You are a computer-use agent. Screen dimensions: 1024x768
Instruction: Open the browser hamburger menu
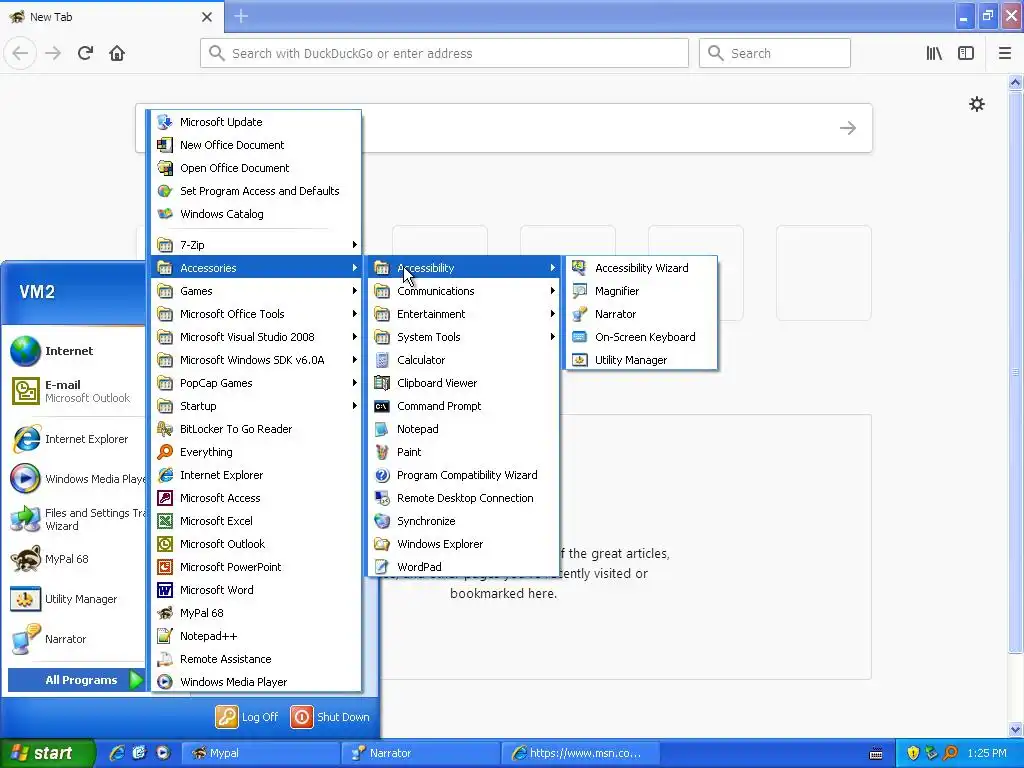coord(1005,53)
